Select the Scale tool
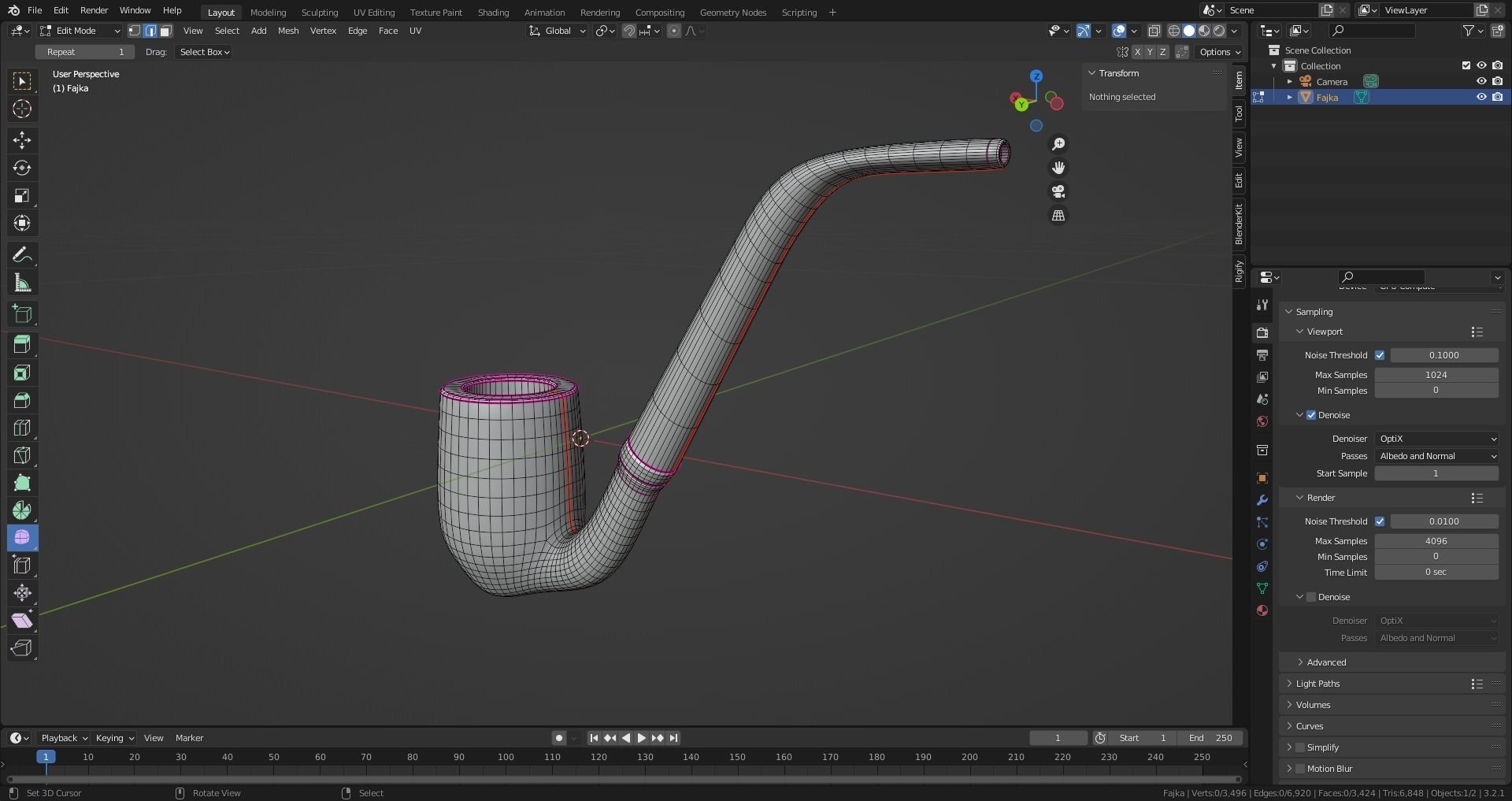The image size is (1512, 801). pos(22,195)
